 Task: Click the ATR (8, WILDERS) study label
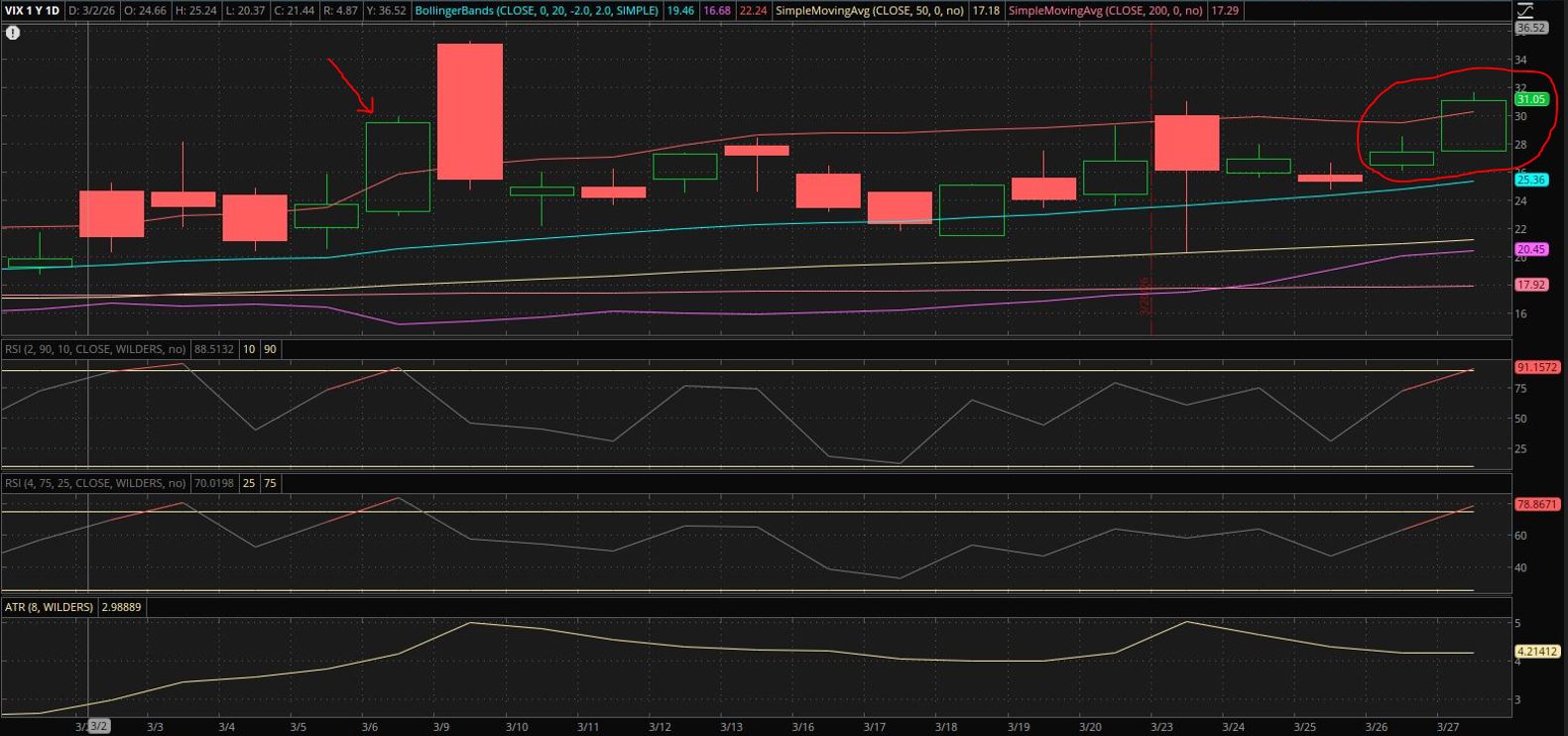(49, 607)
